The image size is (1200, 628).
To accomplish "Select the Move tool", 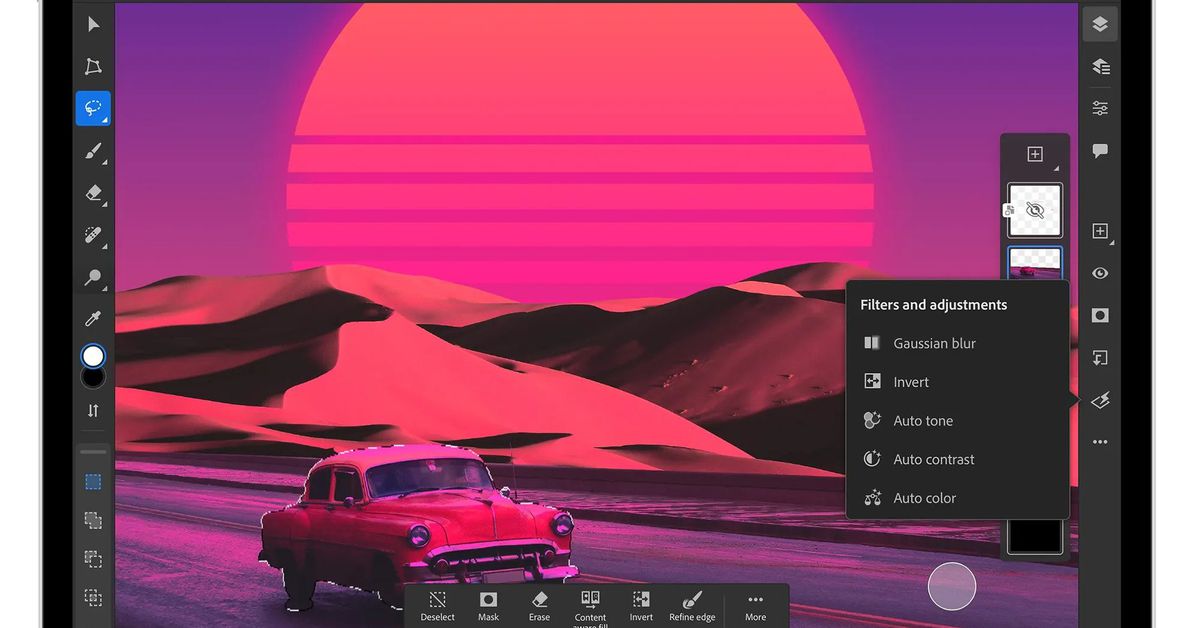I will click(93, 24).
